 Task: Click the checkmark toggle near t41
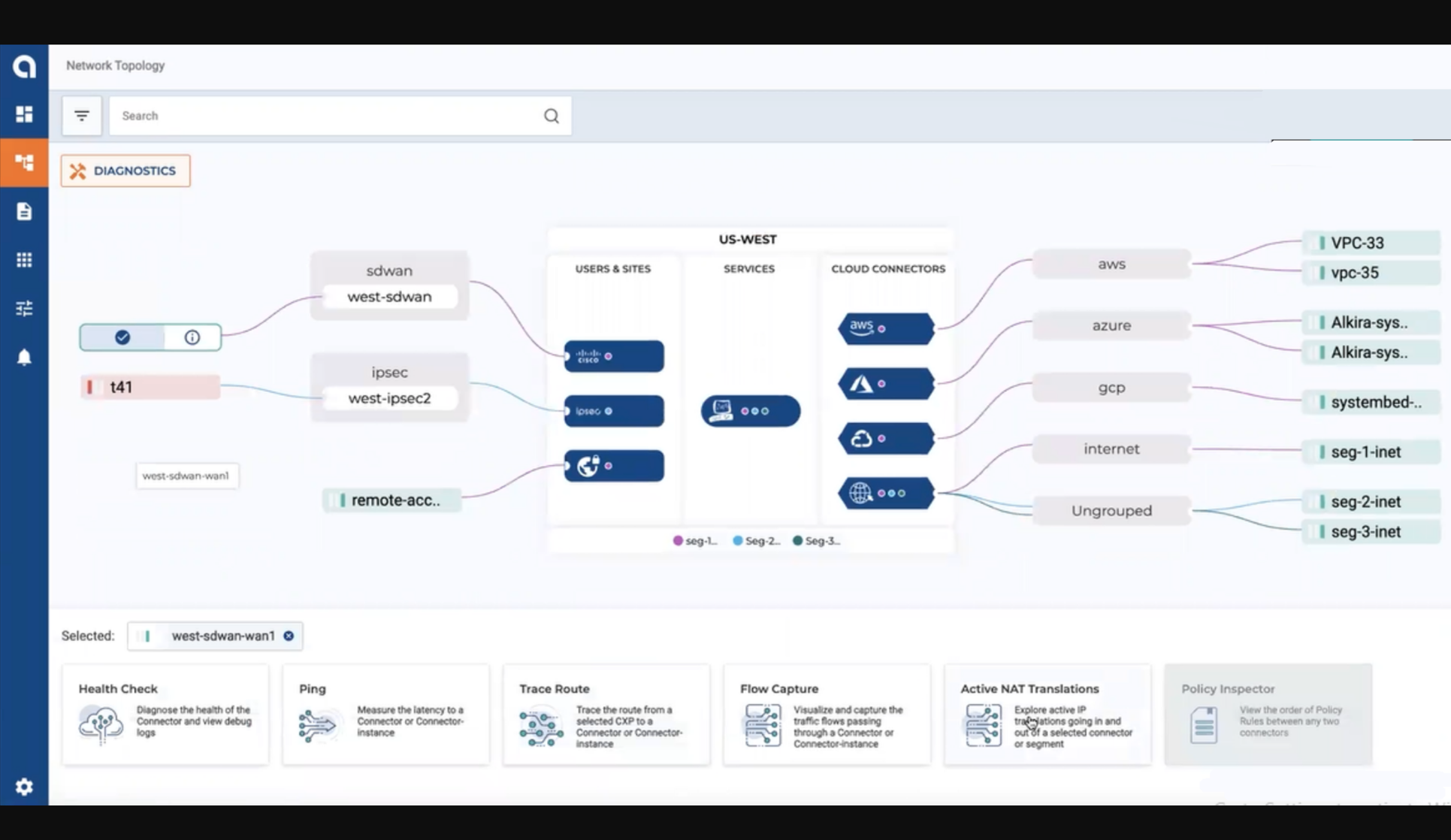coord(122,337)
